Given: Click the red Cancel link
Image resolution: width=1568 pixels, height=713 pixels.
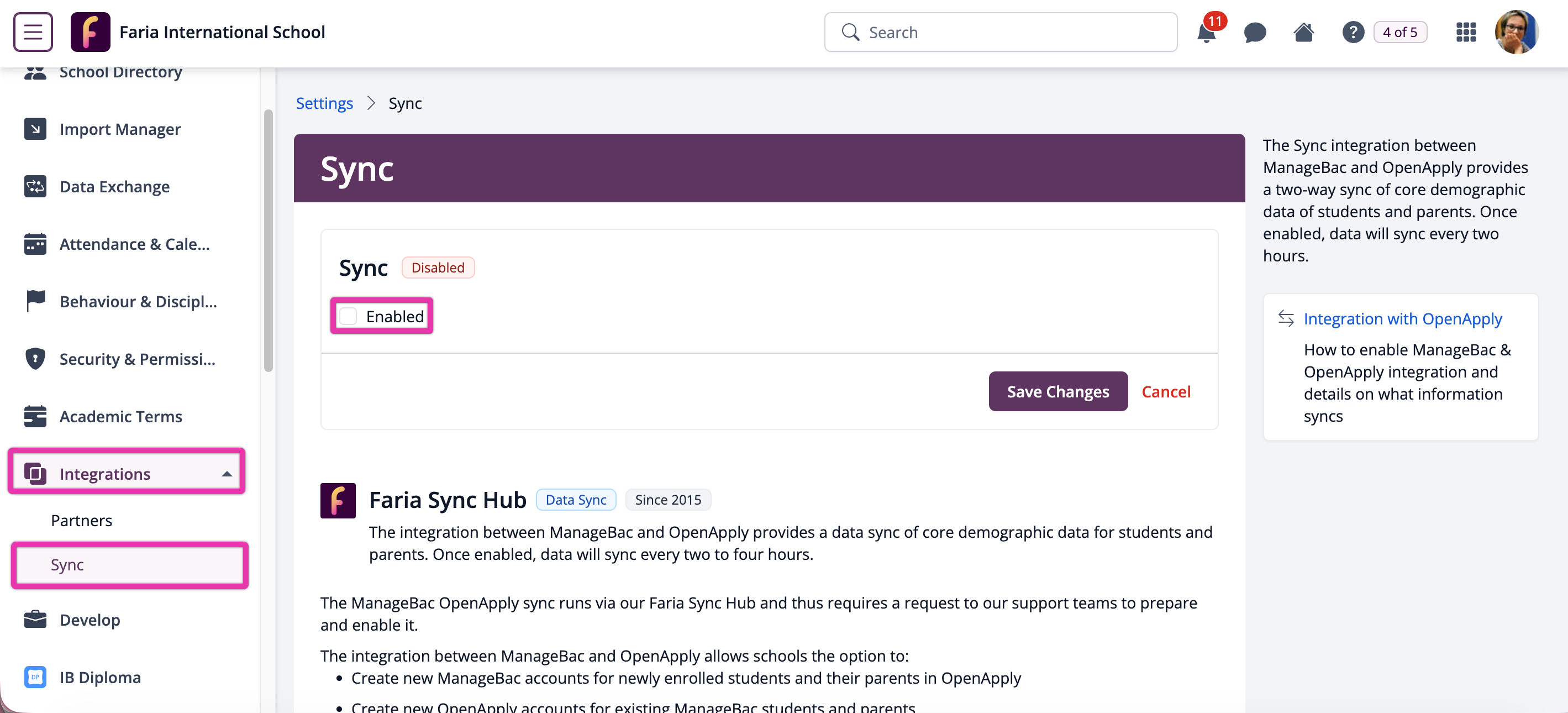Looking at the screenshot, I should [x=1165, y=391].
